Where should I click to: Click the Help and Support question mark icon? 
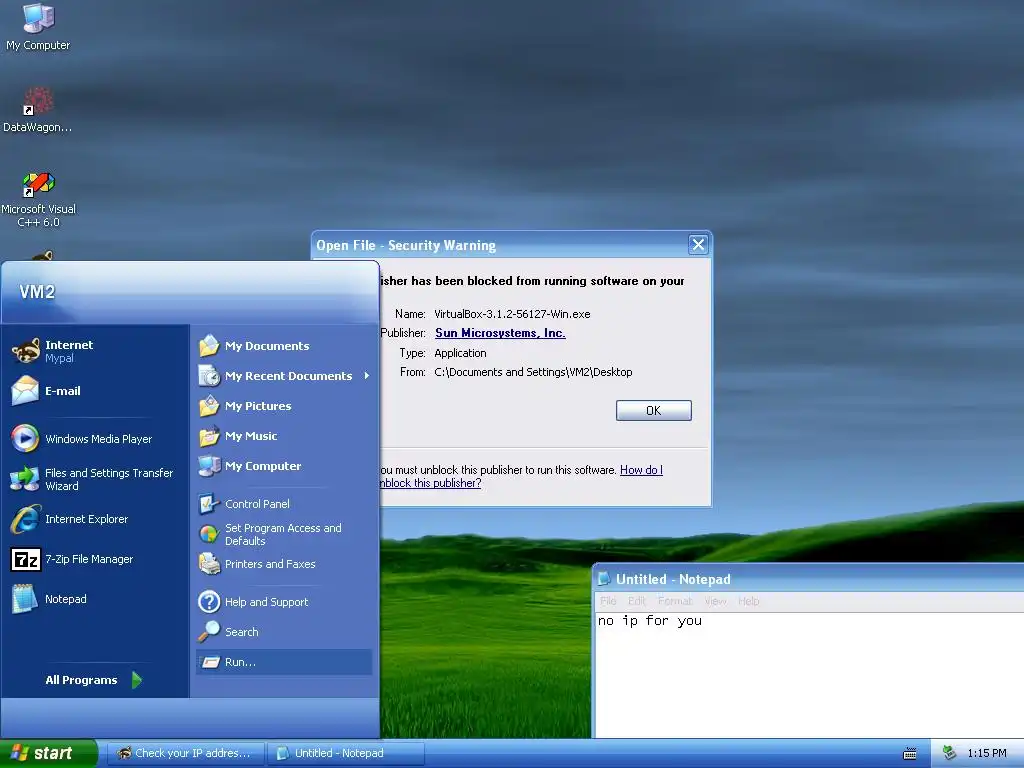click(209, 601)
